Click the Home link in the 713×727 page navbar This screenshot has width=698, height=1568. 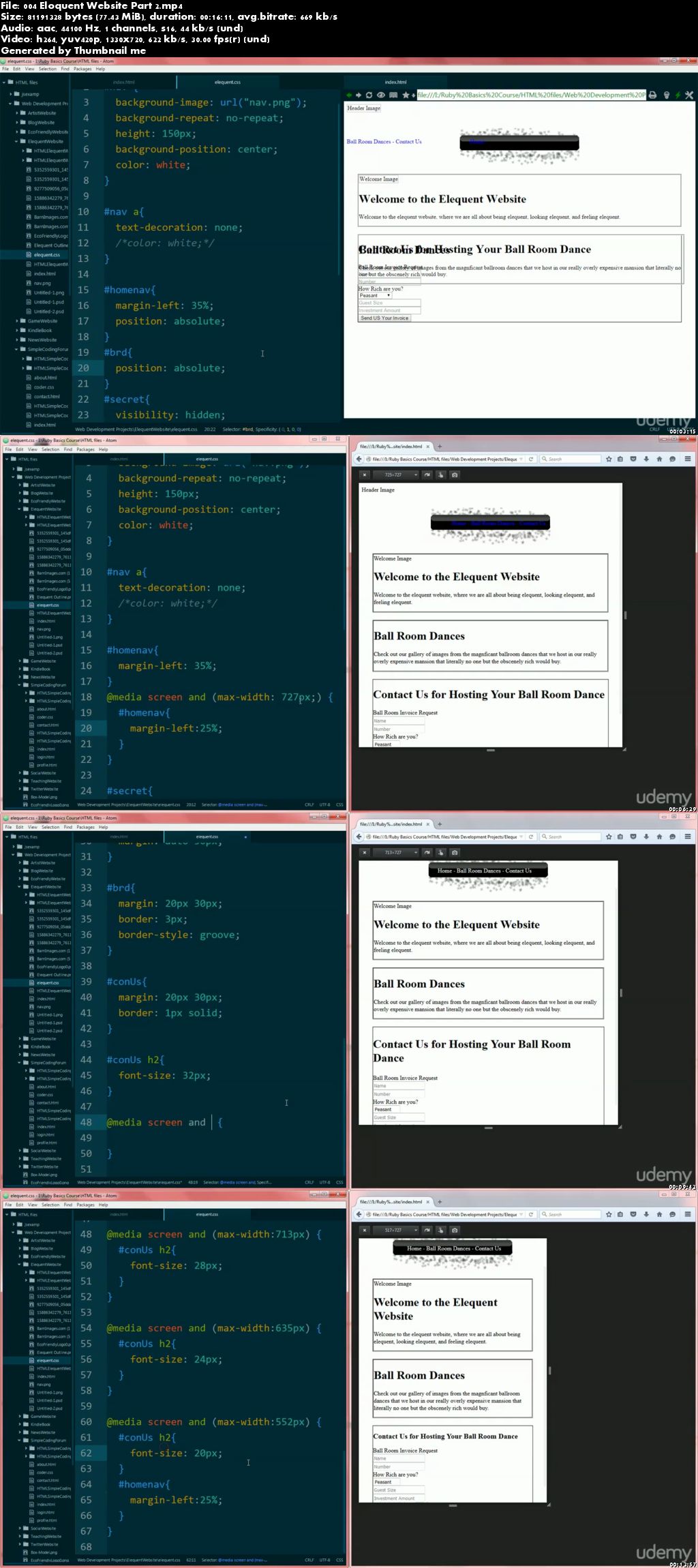[444, 871]
